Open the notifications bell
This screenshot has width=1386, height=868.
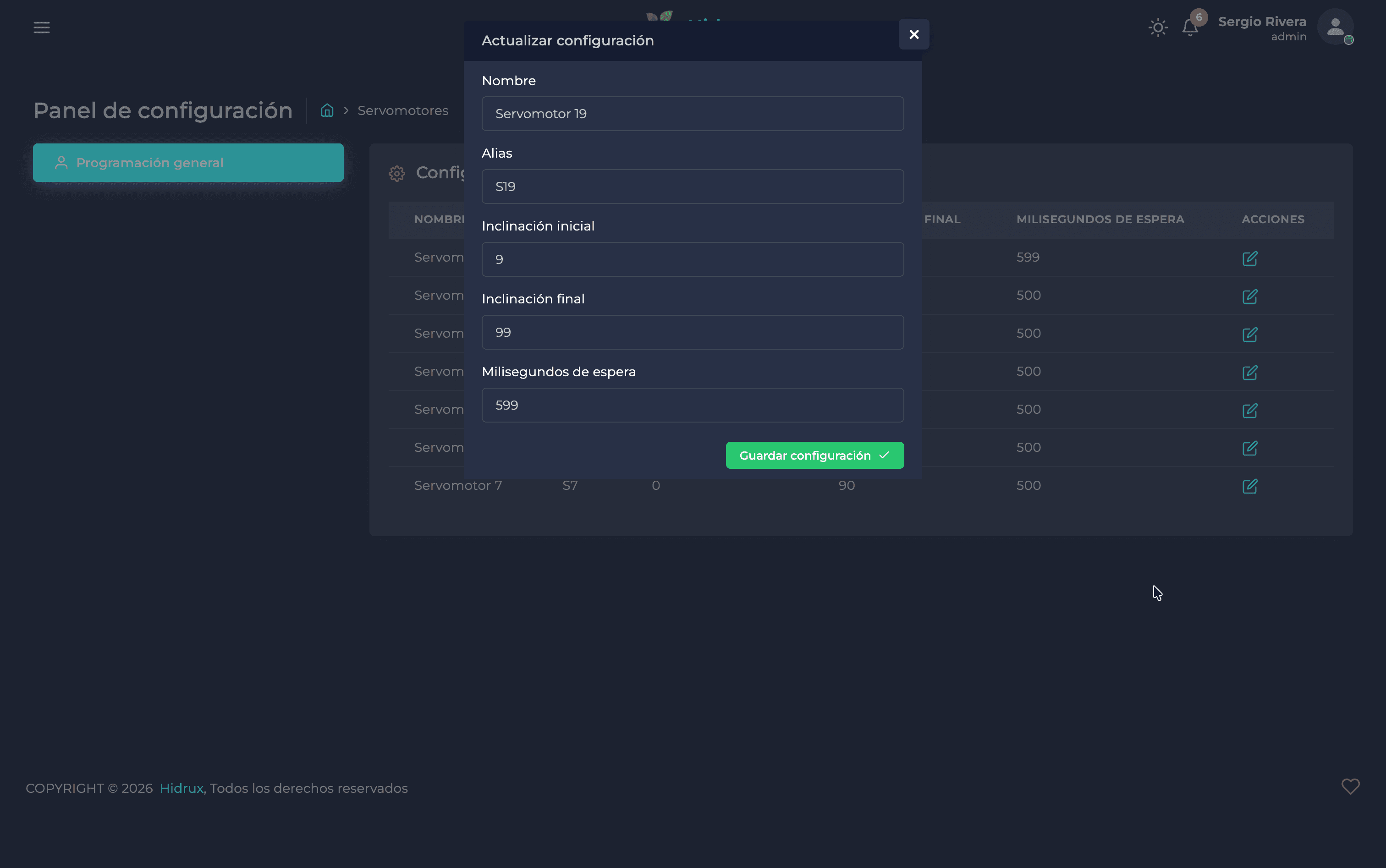tap(1190, 27)
